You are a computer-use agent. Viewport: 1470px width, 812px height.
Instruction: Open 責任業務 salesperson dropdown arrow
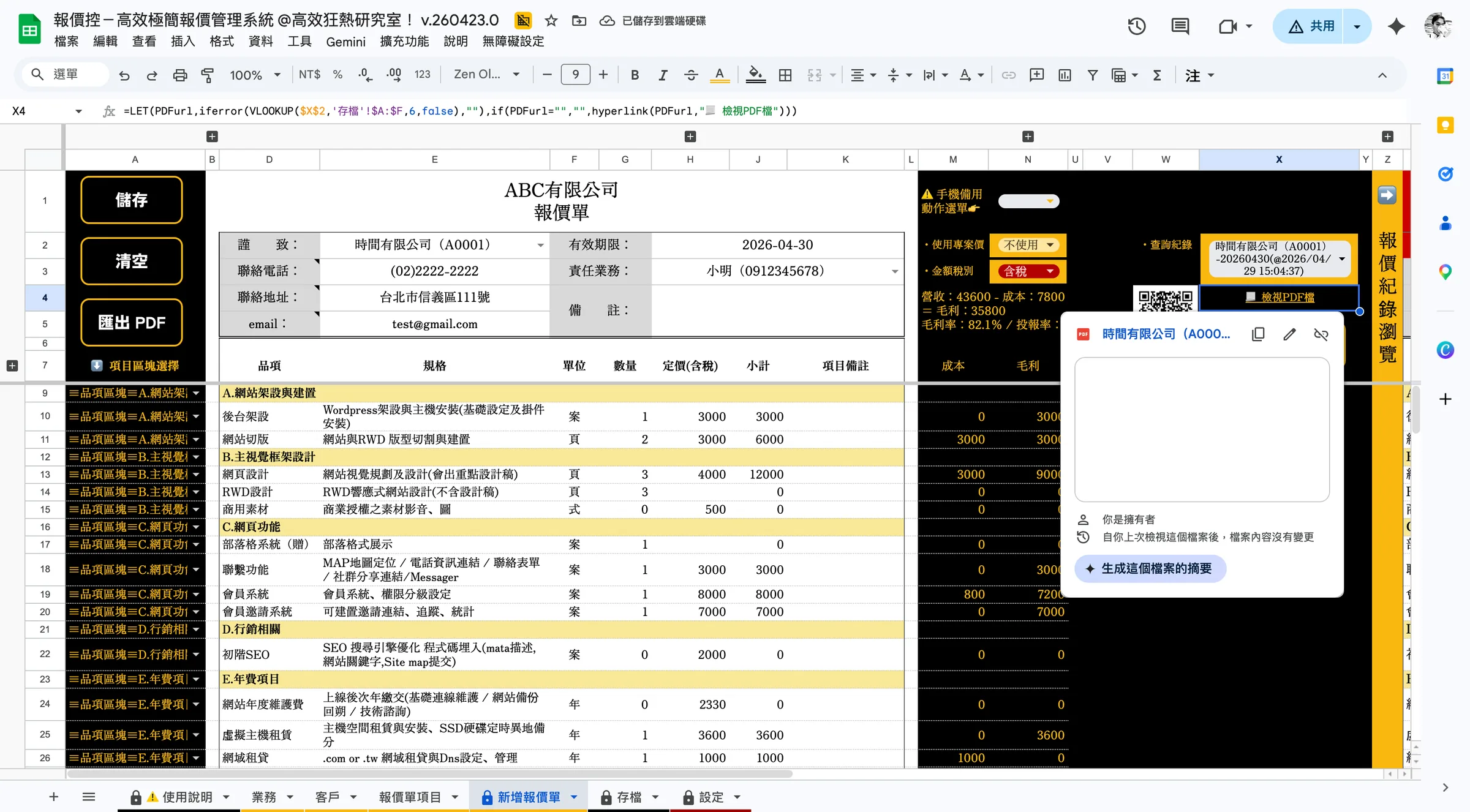tap(895, 271)
